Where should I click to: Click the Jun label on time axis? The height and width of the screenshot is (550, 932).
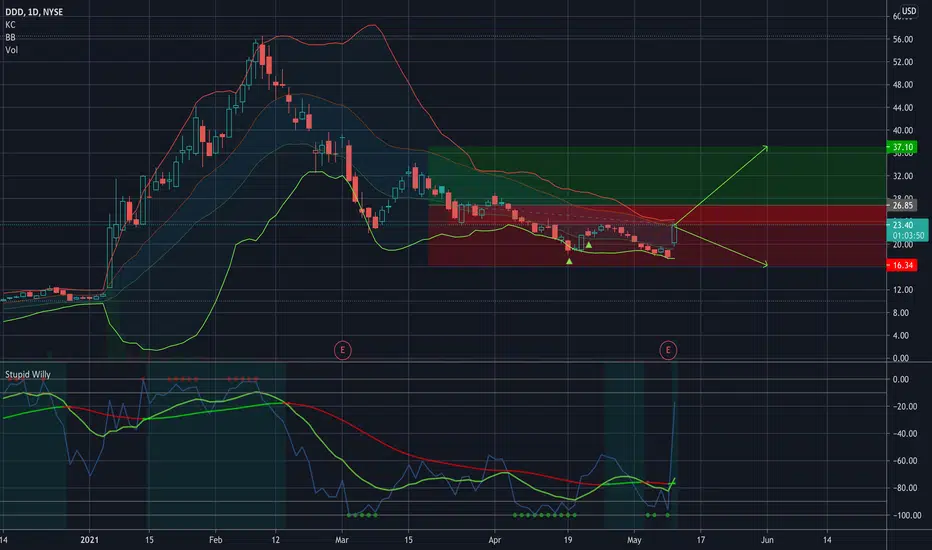coord(767,540)
